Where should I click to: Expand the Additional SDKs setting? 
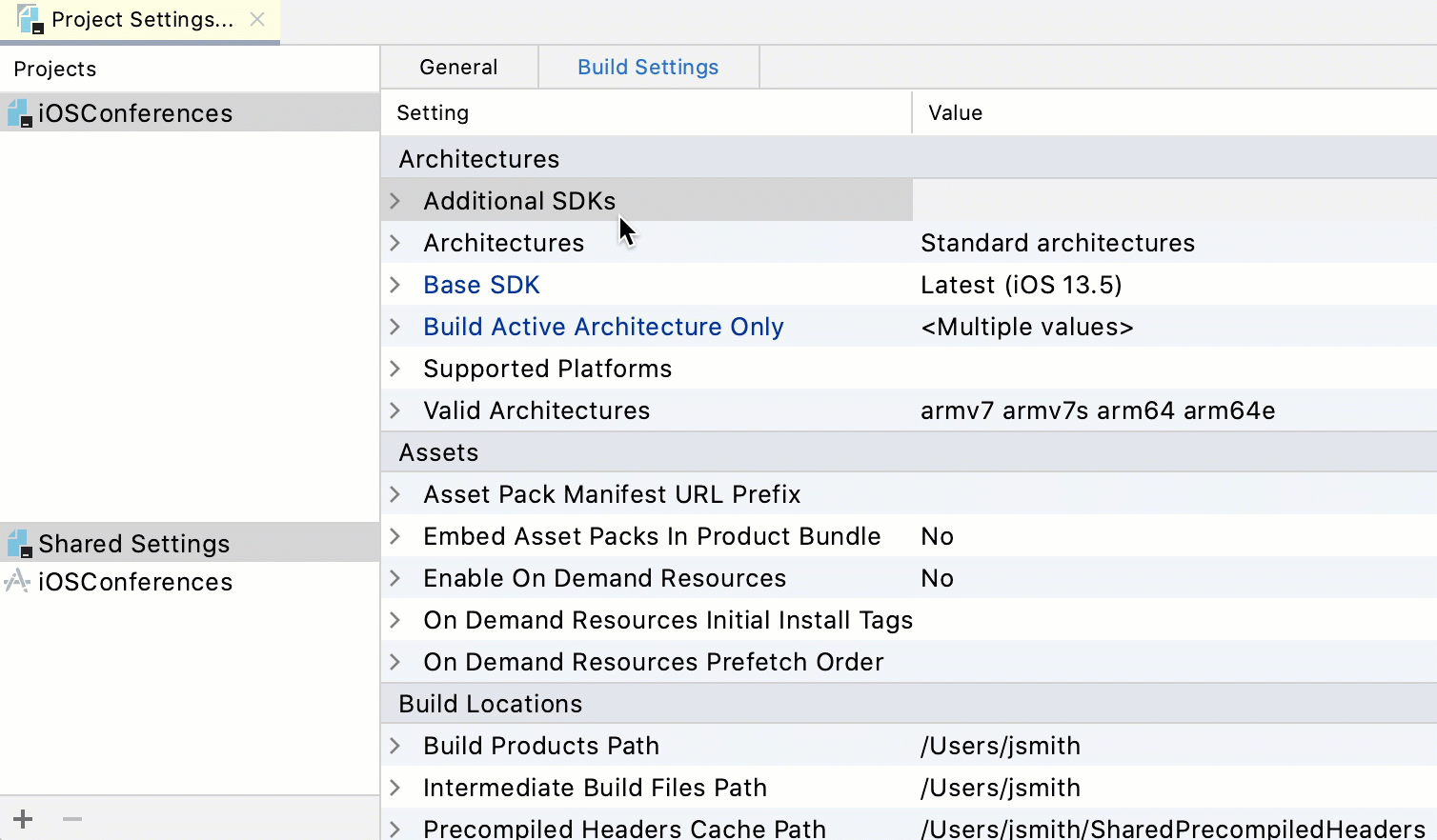tap(395, 201)
